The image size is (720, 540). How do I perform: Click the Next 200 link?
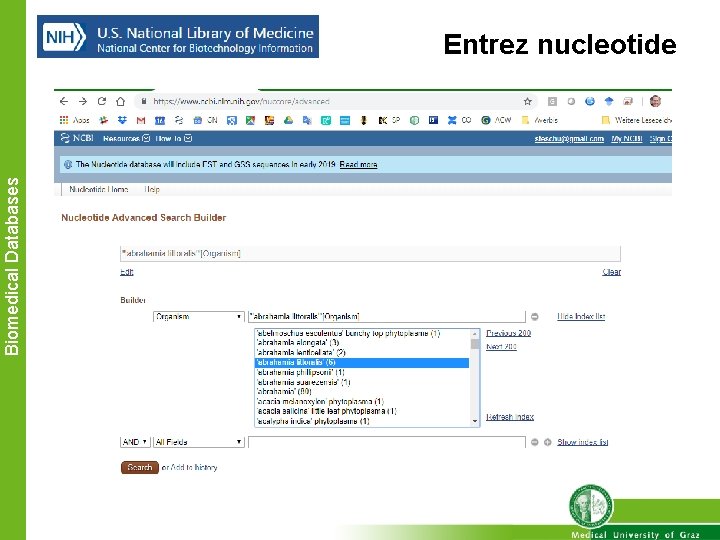point(501,347)
